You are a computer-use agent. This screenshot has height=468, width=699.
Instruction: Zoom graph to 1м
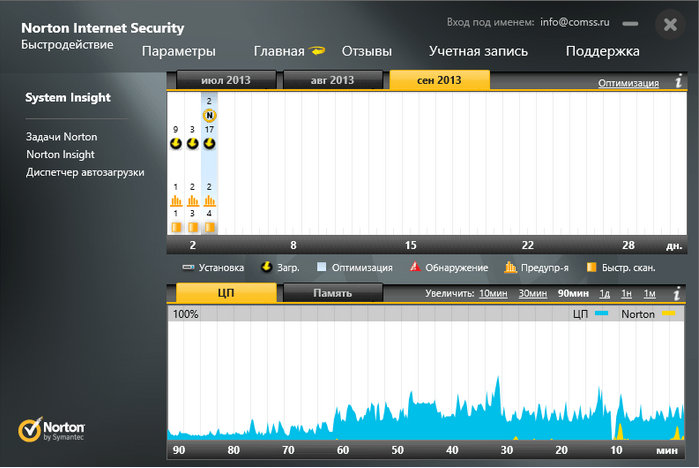pos(650,293)
